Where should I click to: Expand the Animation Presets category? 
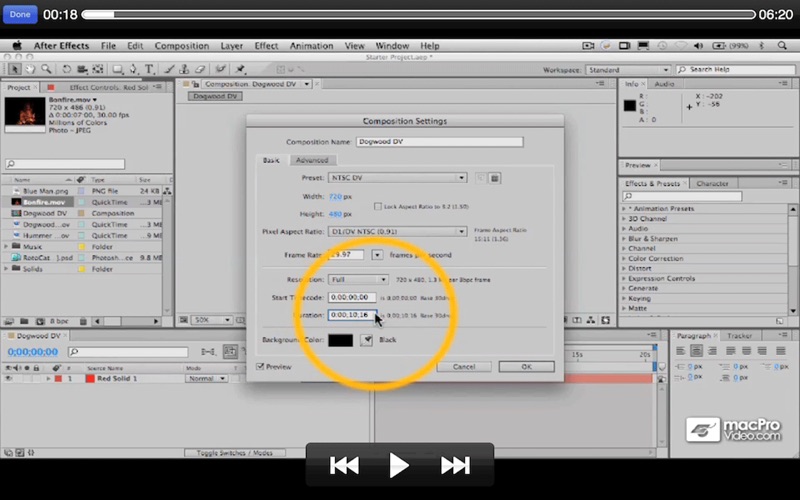coord(624,209)
